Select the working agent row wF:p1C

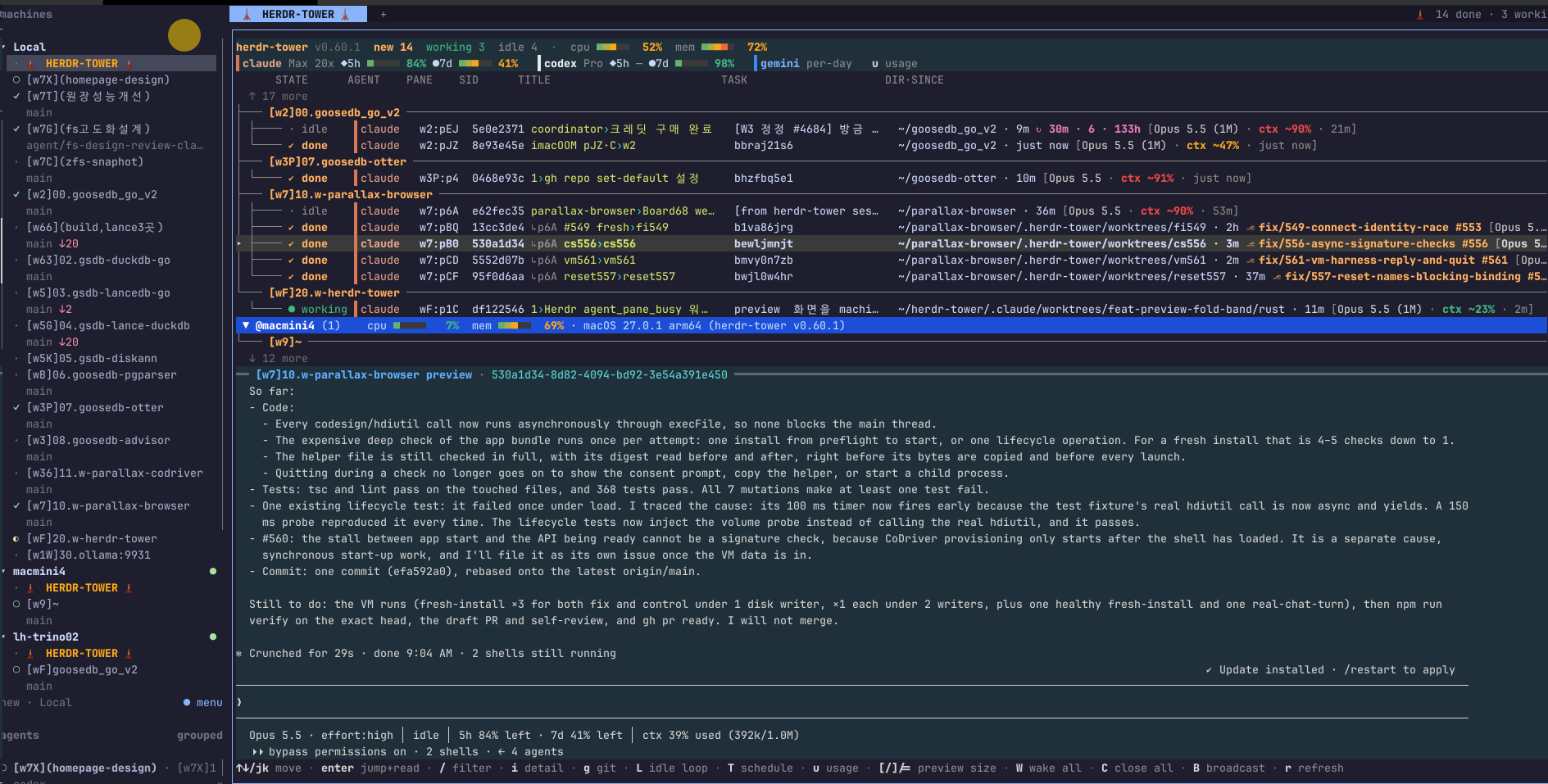tap(892, 309)
